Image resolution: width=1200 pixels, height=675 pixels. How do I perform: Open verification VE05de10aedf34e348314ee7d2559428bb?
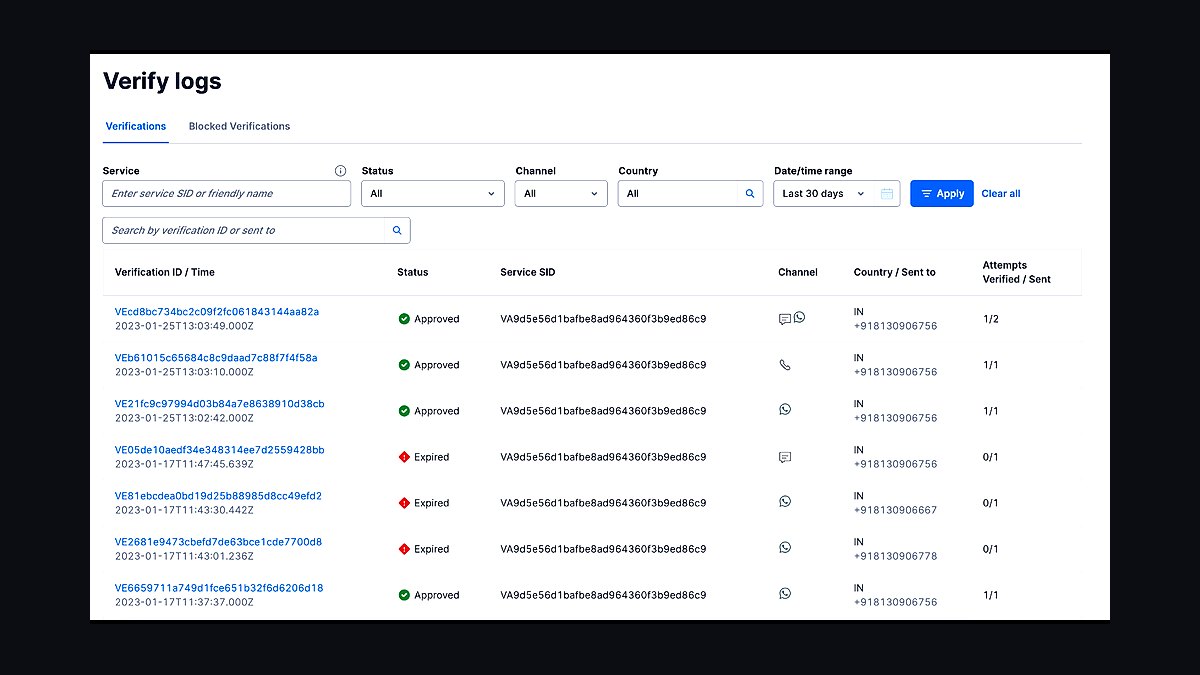[x=220, y=450]
